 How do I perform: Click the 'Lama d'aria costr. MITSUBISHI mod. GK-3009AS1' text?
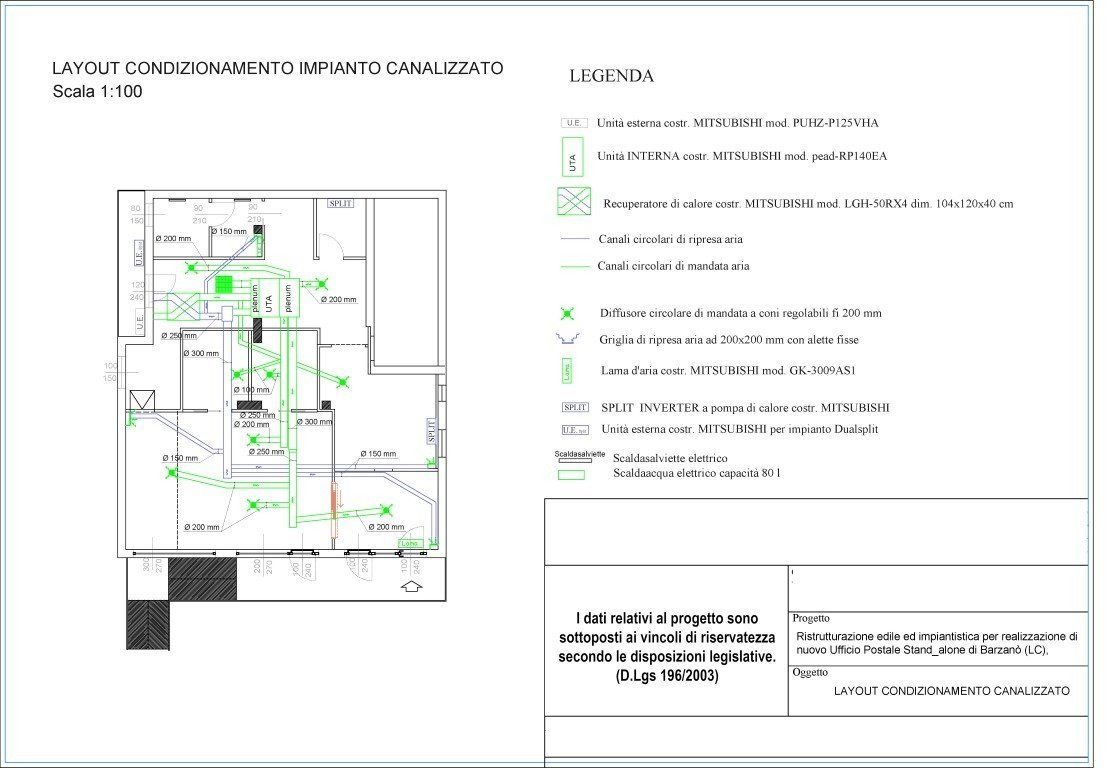(x=728, y=370)
